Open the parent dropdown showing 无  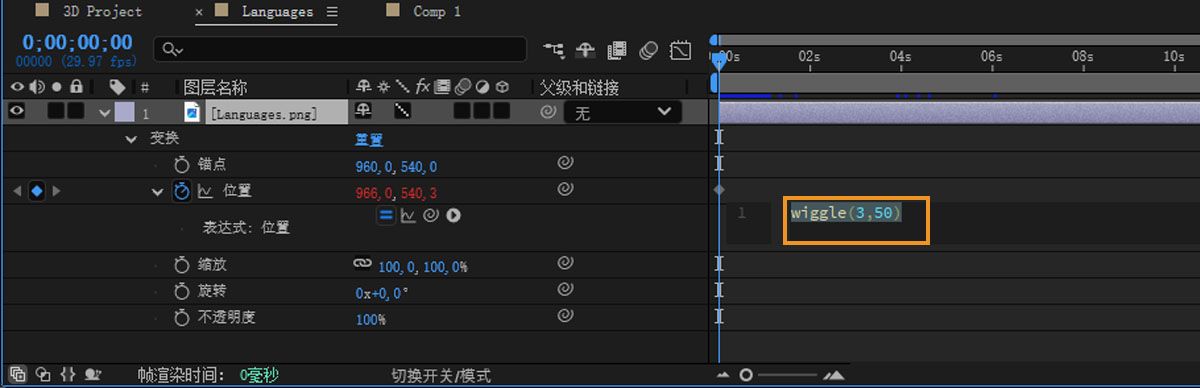(622, 113)
